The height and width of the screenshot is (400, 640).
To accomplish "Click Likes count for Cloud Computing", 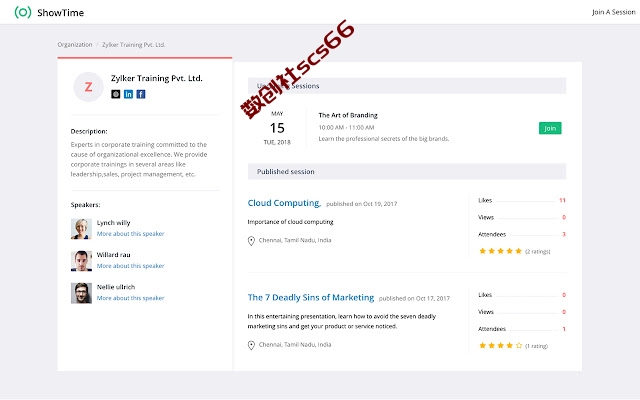I will (x=562, y=200).
